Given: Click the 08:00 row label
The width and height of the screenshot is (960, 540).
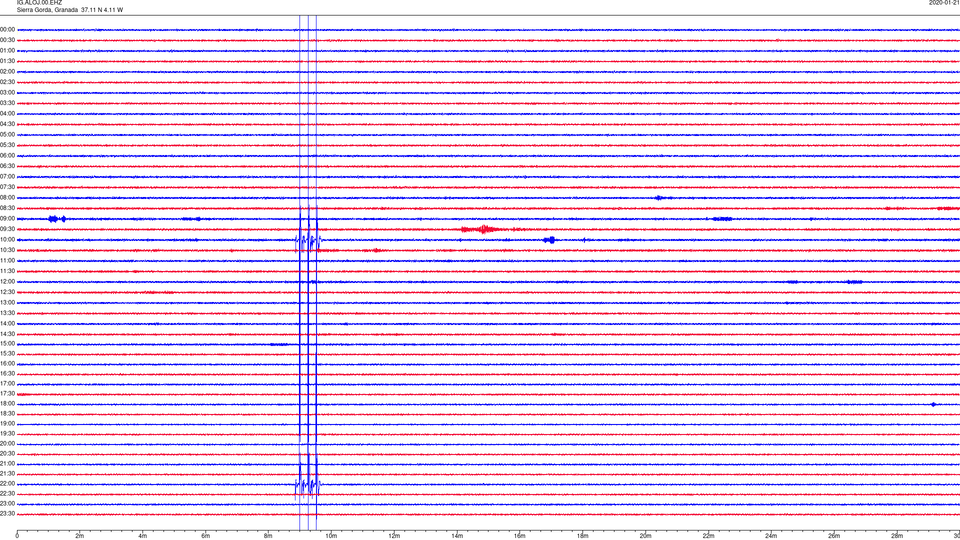Looking at the screenshot, I should tap(7, 198).
